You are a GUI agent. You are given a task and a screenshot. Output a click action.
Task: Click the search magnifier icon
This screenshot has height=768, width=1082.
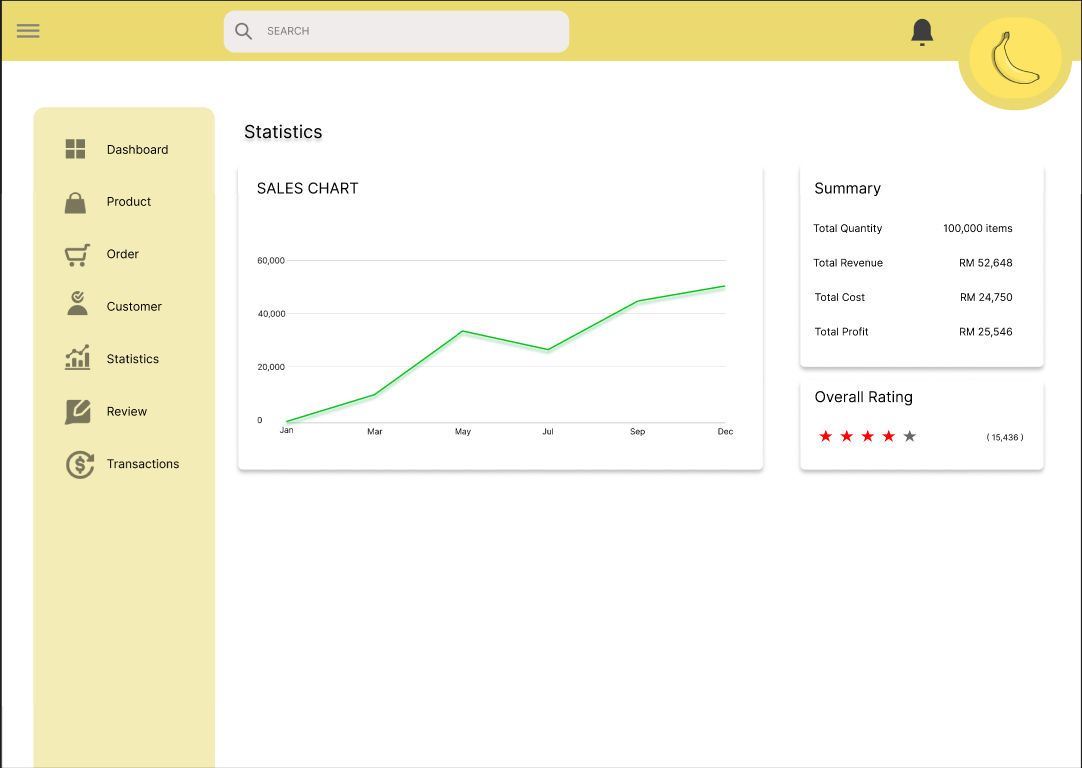pyautogui.click(x=243, y=31)
